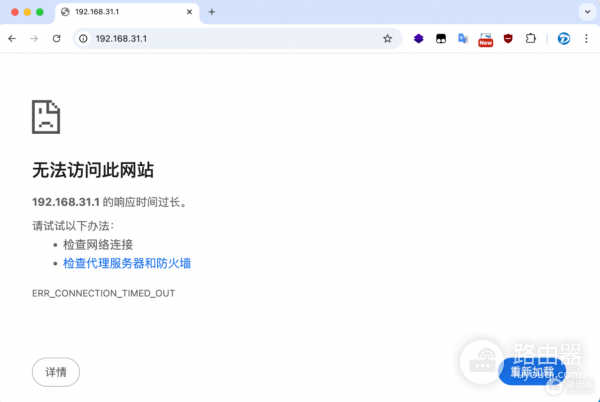
Task: Open a new tab with plus button
Action: [x=212, y=12]
